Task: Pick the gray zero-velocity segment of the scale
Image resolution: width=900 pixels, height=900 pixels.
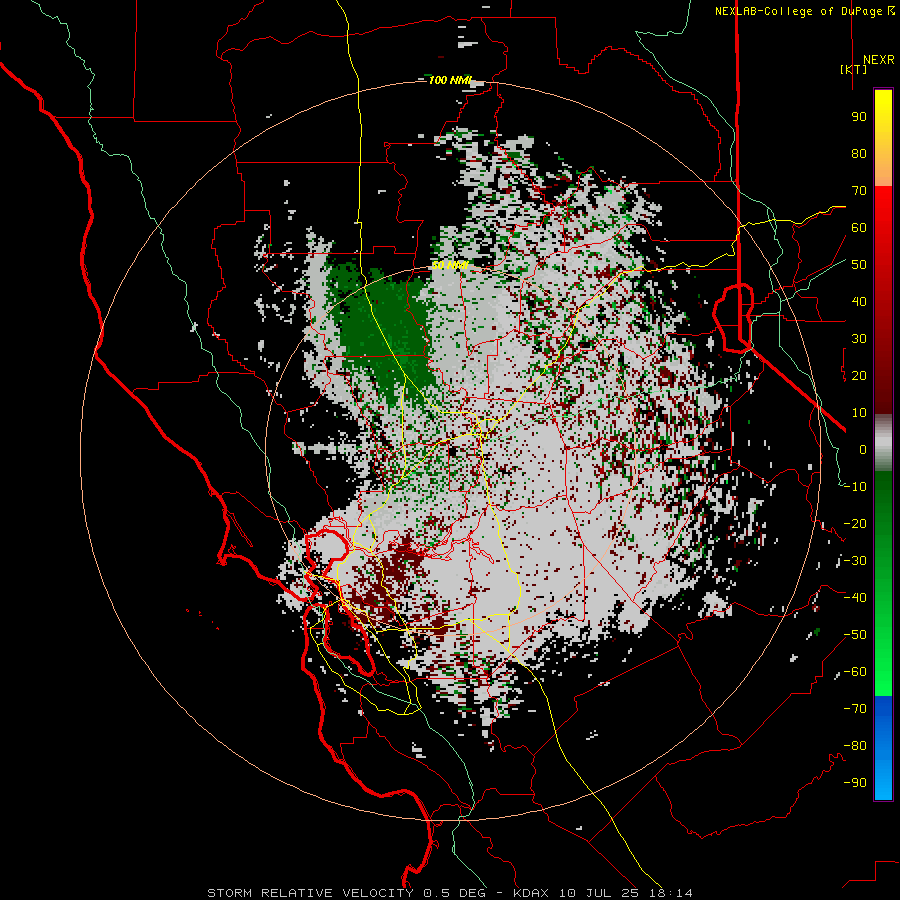Action: pyautogui.click(x=883, y=443)
